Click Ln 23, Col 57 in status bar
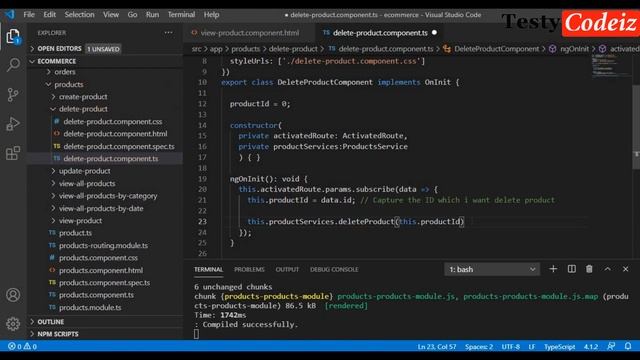The height and width of the screenshot is (360, 640). [437, 347]
